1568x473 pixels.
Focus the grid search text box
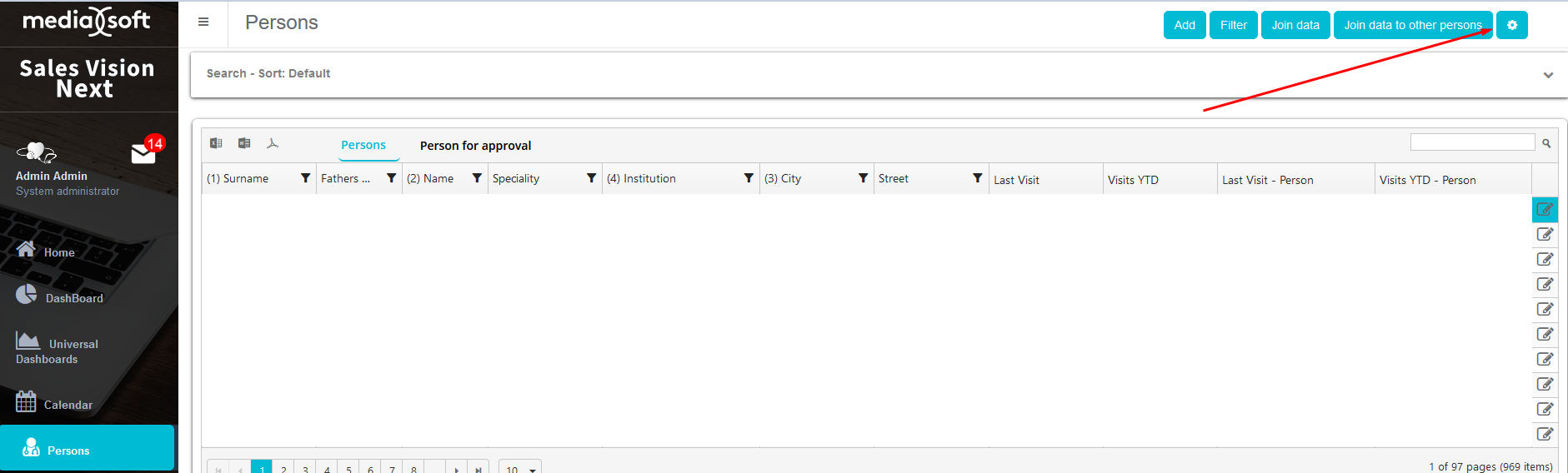[1472, 142]
